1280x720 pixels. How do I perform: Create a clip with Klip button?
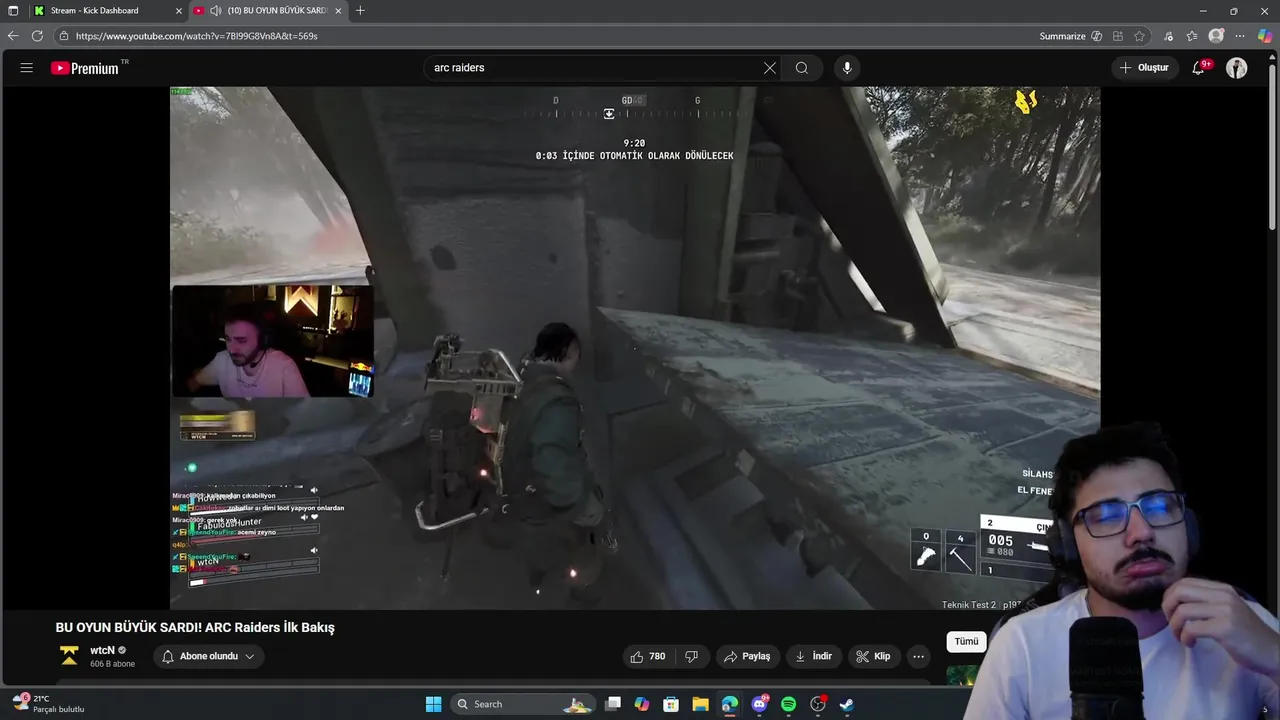(873, 656)
